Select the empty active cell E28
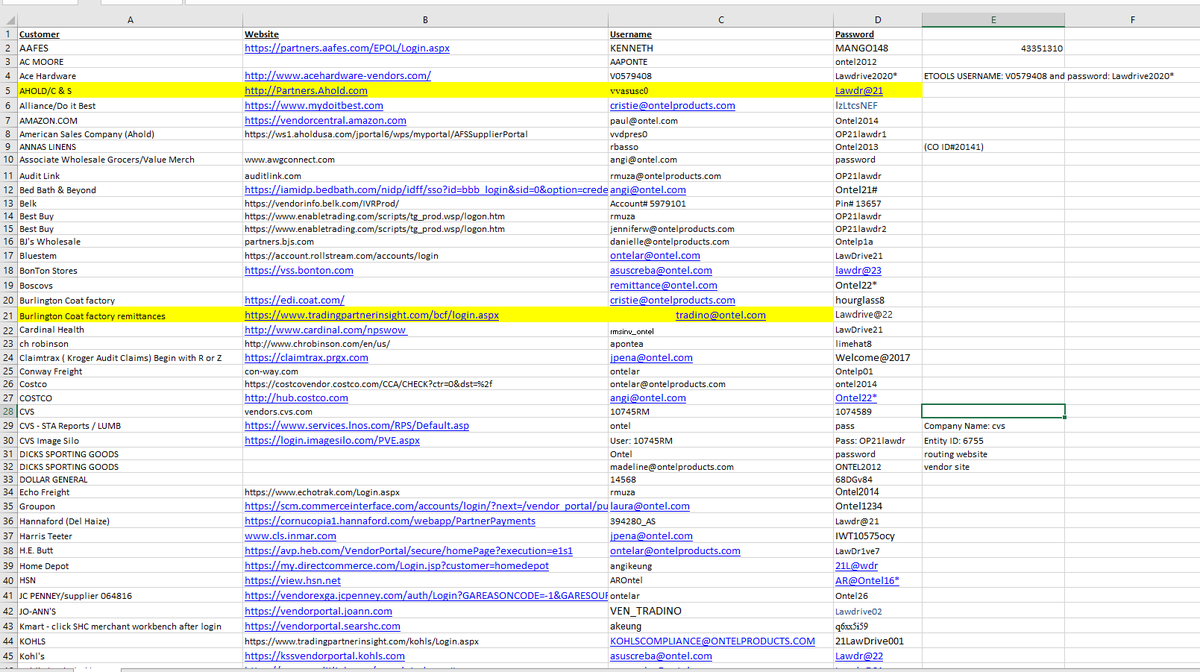Image resolution: width=1200 pixels, height=672 pixels. click(x=993, y=411)
